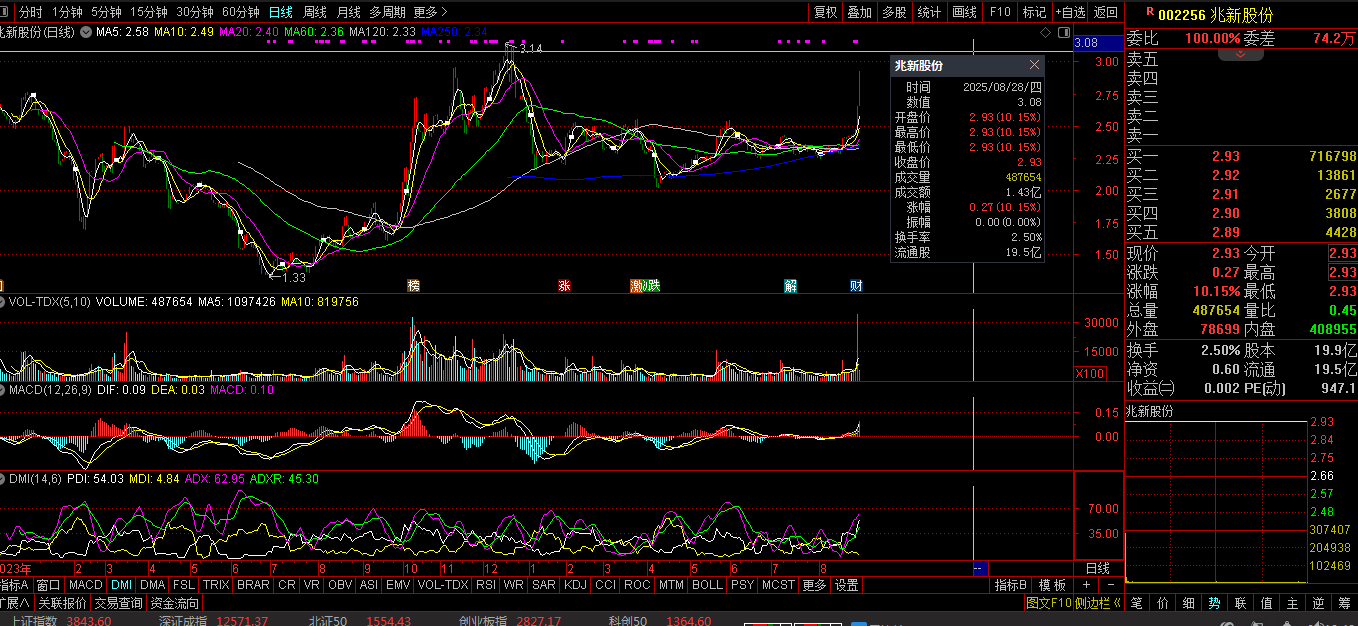The width and height of the screenshot is (1358, 626).
Task: Switch to 周线 weekly chart period
Action: point(314,12)
